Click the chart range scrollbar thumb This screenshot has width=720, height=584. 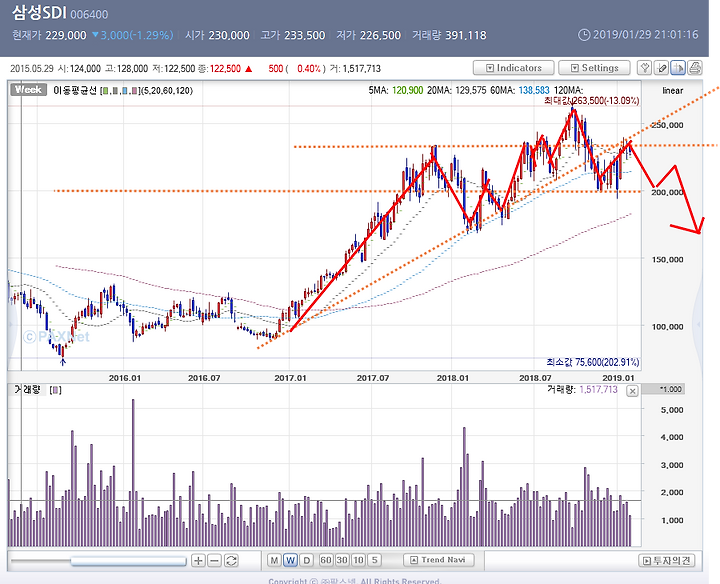click(x=128, y=561)
